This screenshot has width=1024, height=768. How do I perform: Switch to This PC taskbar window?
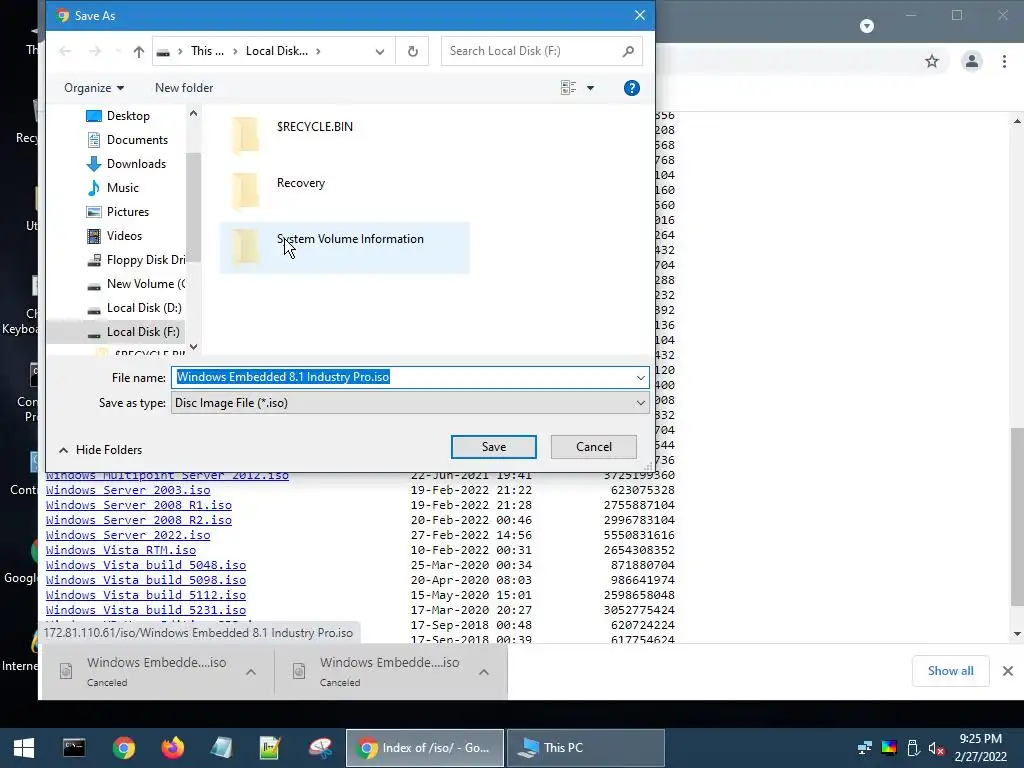[586, 748]
